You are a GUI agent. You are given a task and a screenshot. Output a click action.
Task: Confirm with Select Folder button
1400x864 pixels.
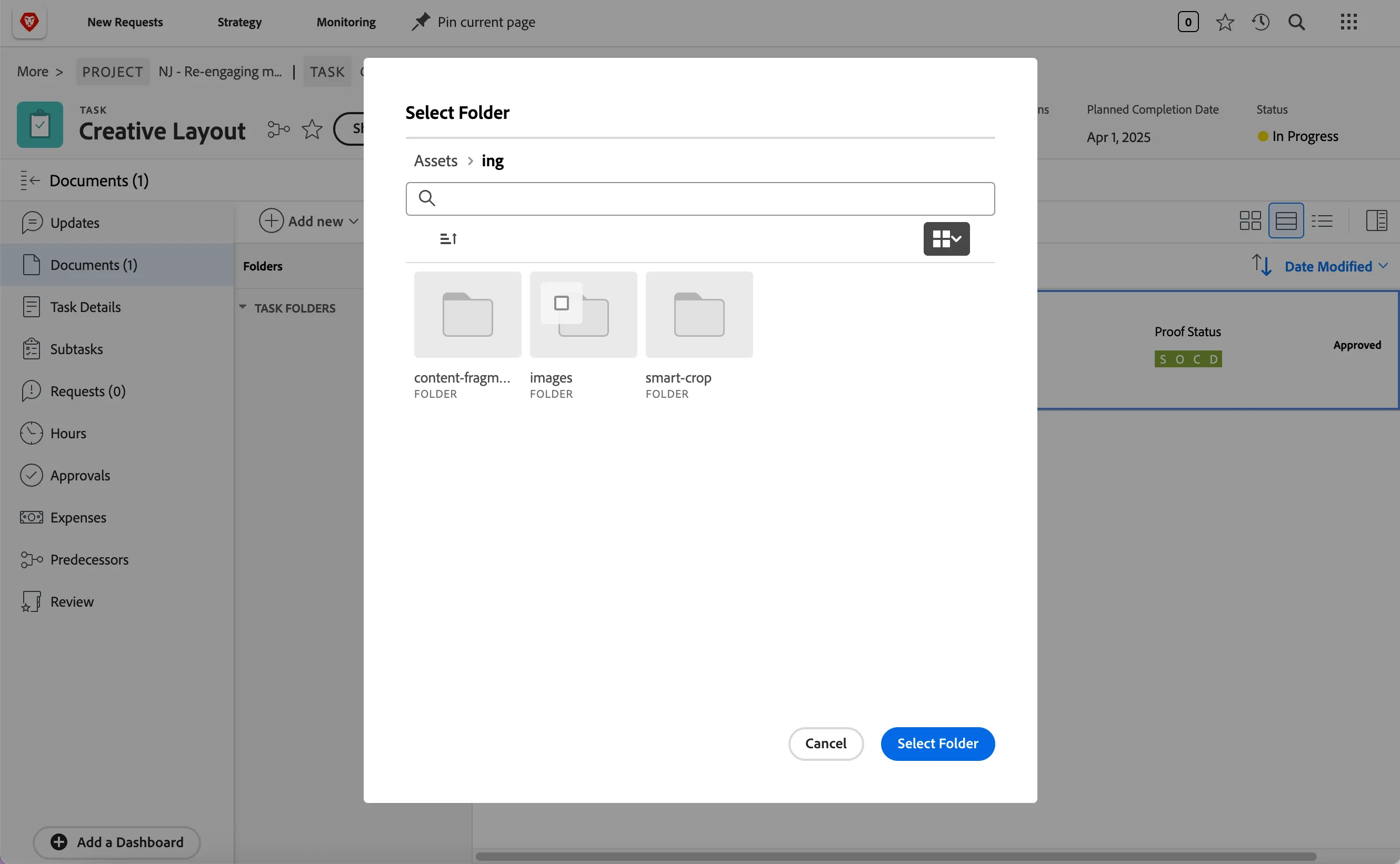coord(937,744)
